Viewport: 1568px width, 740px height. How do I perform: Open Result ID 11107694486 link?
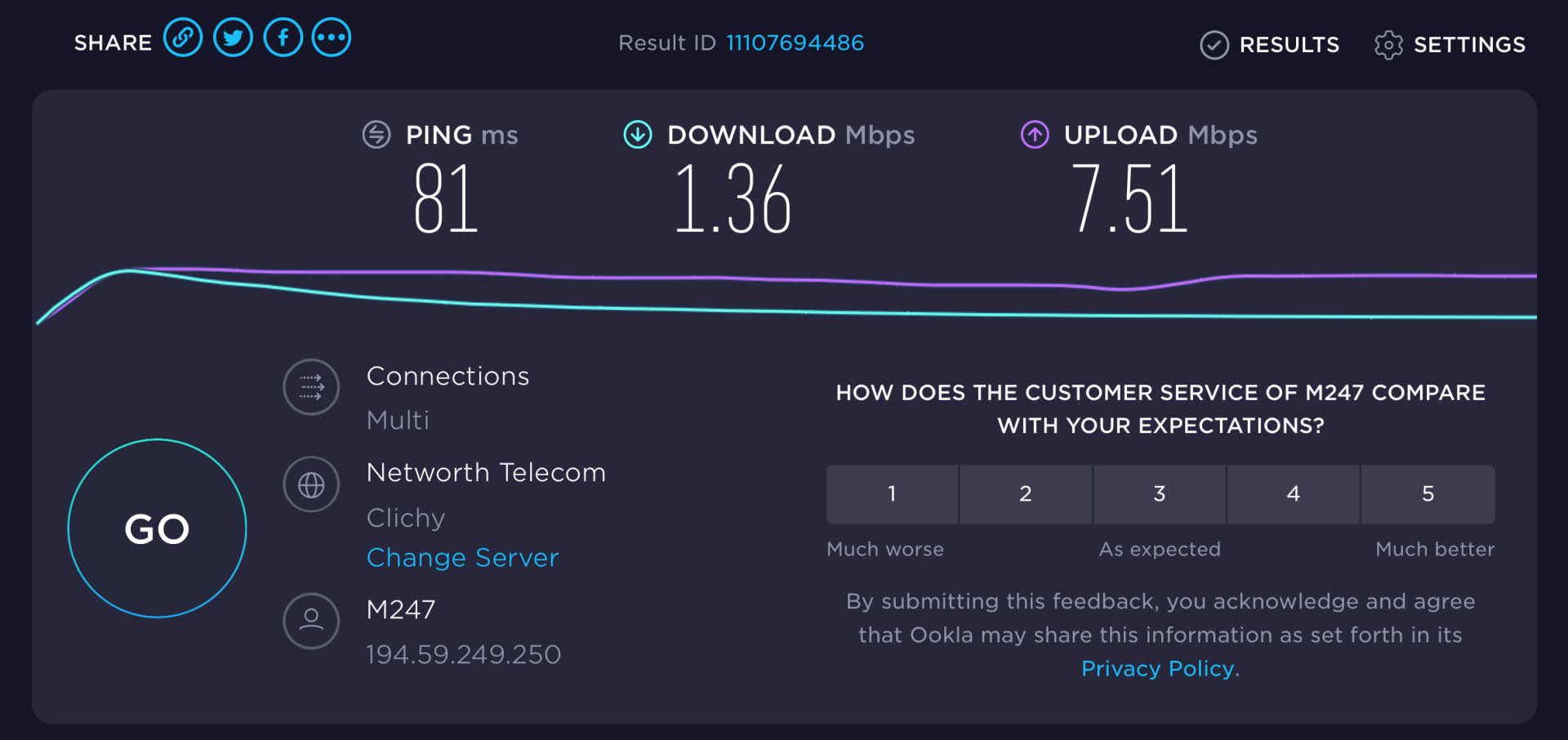coord(795,42)
